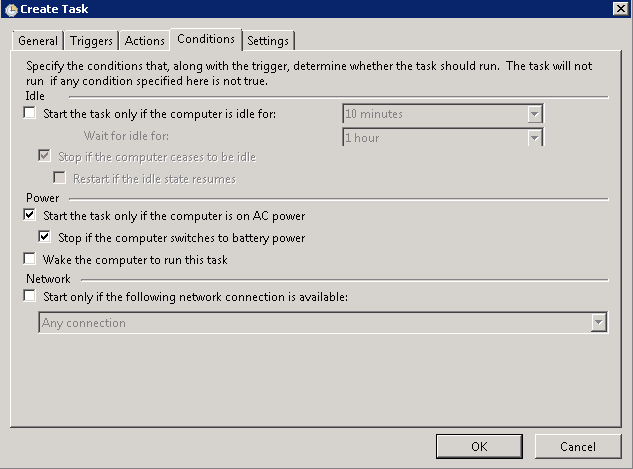Toggle stop if switches to battery power
Screen dimensions: 633x469
44,238
